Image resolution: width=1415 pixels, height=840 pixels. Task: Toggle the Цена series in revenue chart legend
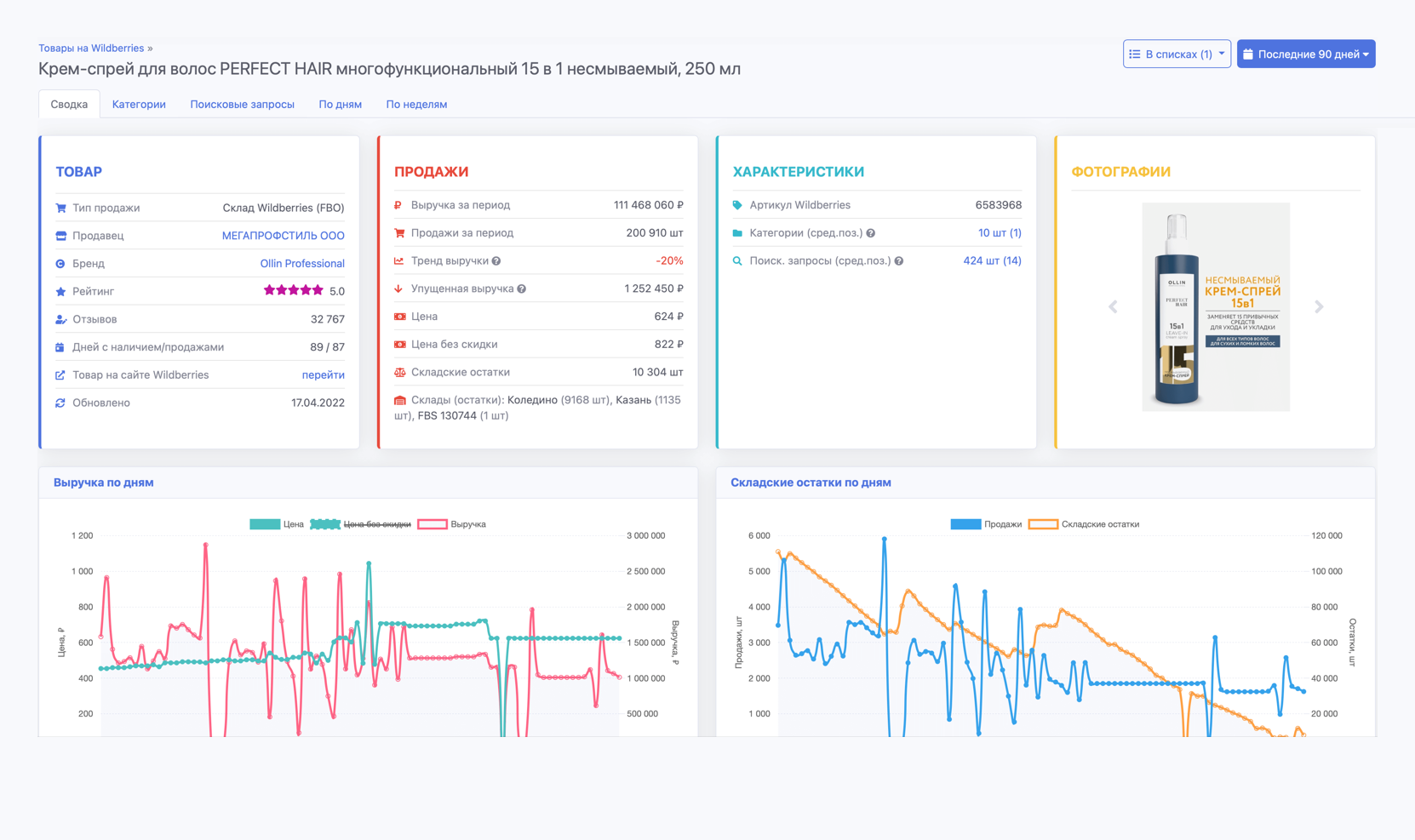click(277, 524)
